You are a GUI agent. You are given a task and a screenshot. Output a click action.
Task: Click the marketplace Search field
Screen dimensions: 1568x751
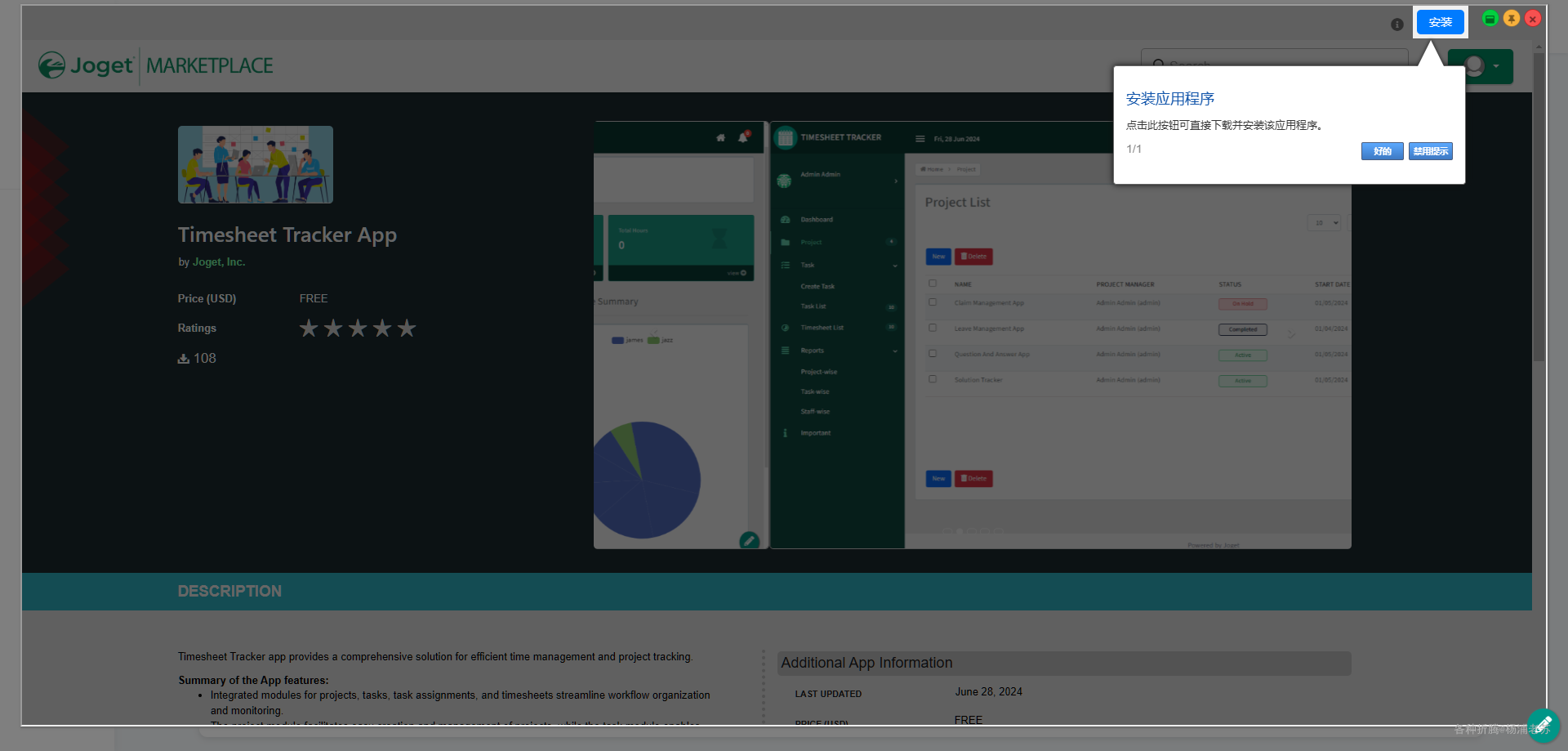(x=1275, y=64)
